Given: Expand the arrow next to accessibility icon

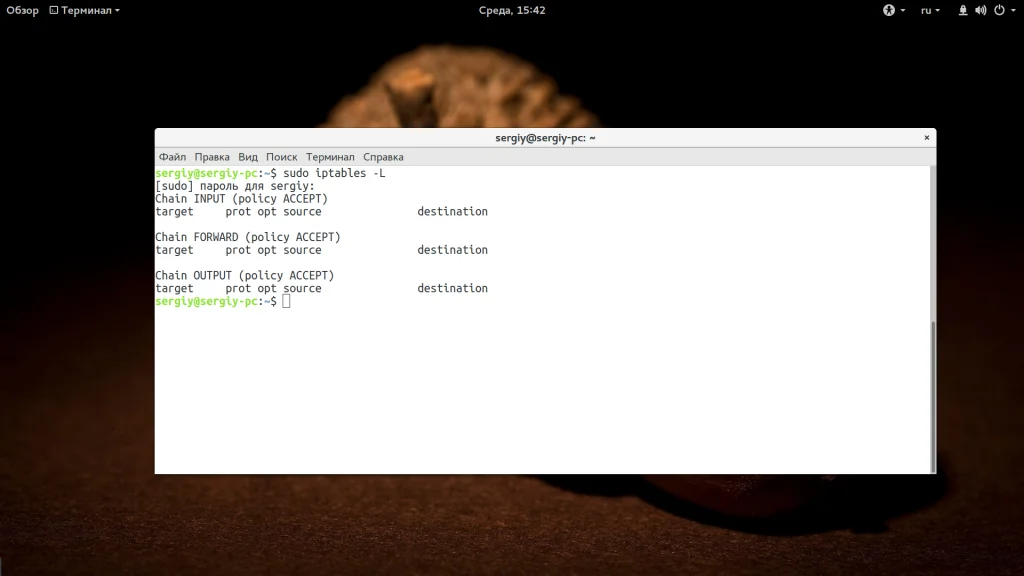Looking at the screenshot, I should pyautogui.click(x=903, y=10).
